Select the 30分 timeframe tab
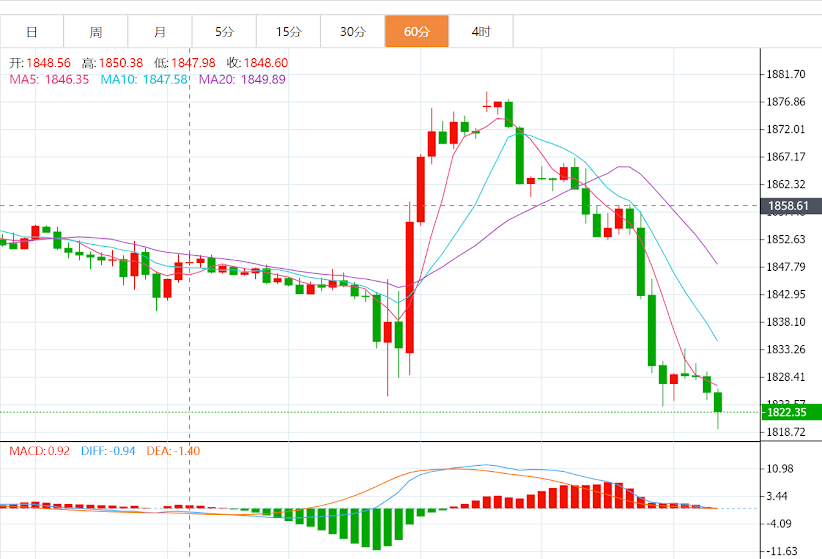The width and height of the screenshot is (822, 559). (x=353, y=31)
